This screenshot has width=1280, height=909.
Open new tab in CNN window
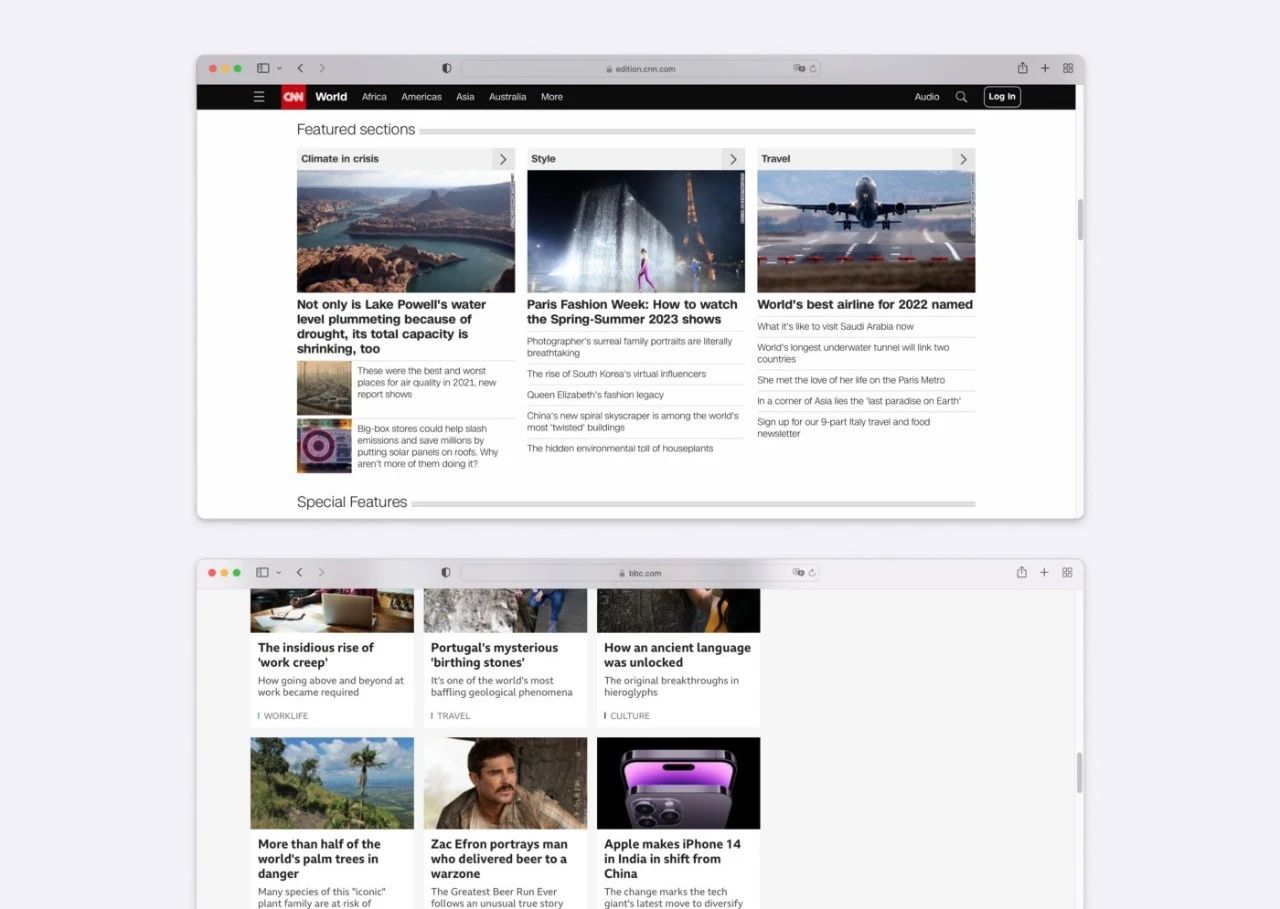pyautogui.click(x=1045, y=68)
